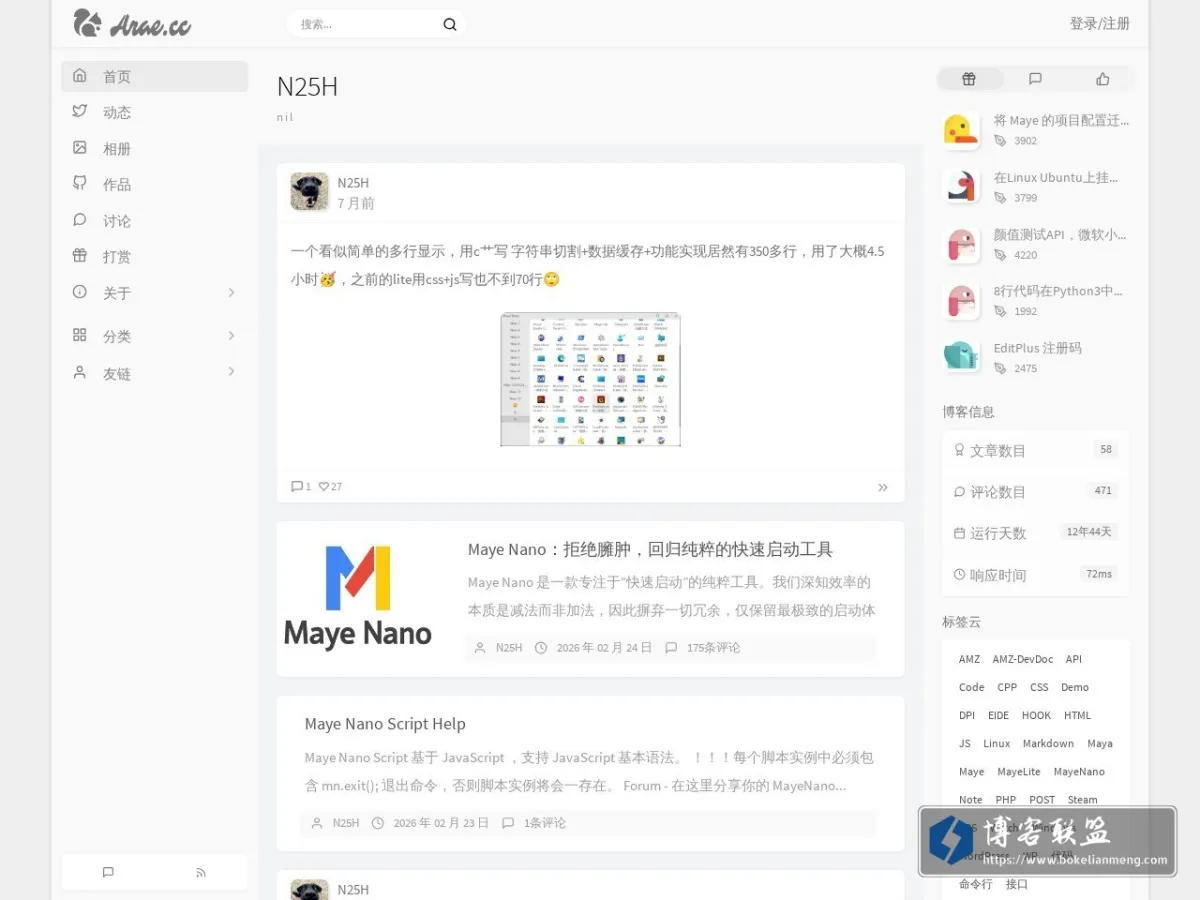This screenshot has width=1200, height=900.
Task: Select the 命令行 tag
Action: tap(975, 884)
